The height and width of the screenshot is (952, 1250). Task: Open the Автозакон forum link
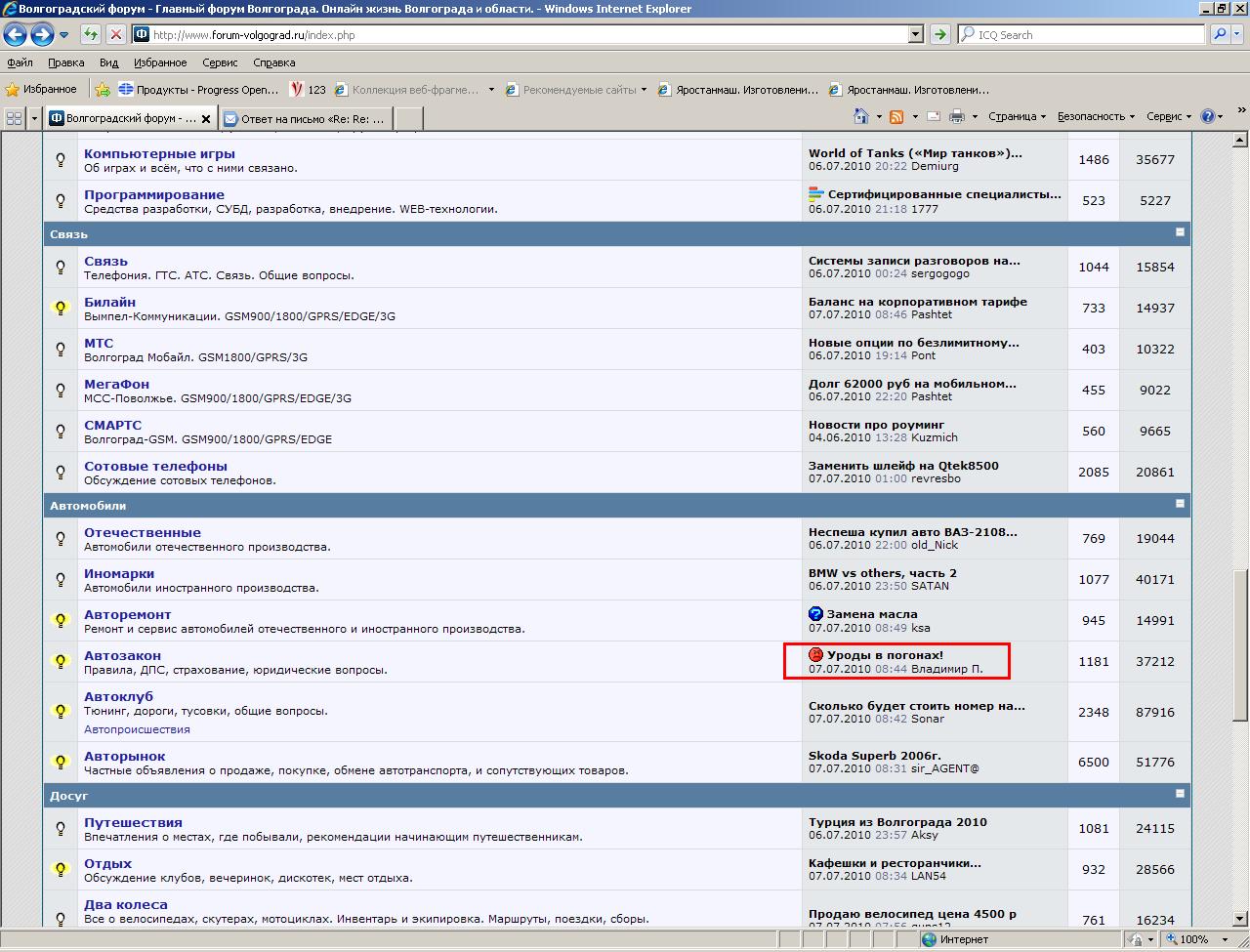122,655
